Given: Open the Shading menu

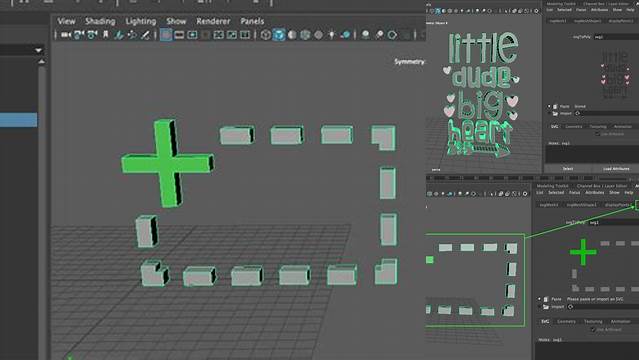Looking at the screenshot, I should 100,21.
